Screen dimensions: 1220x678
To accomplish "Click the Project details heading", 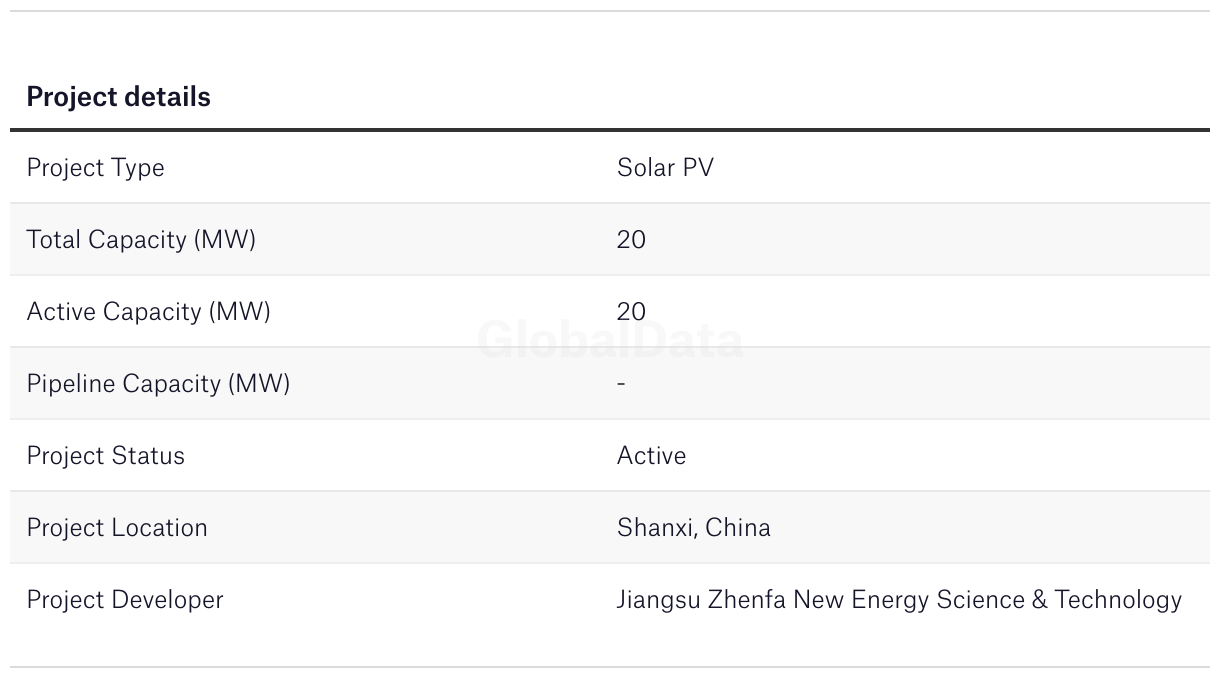I will click(x=118, y=97).
